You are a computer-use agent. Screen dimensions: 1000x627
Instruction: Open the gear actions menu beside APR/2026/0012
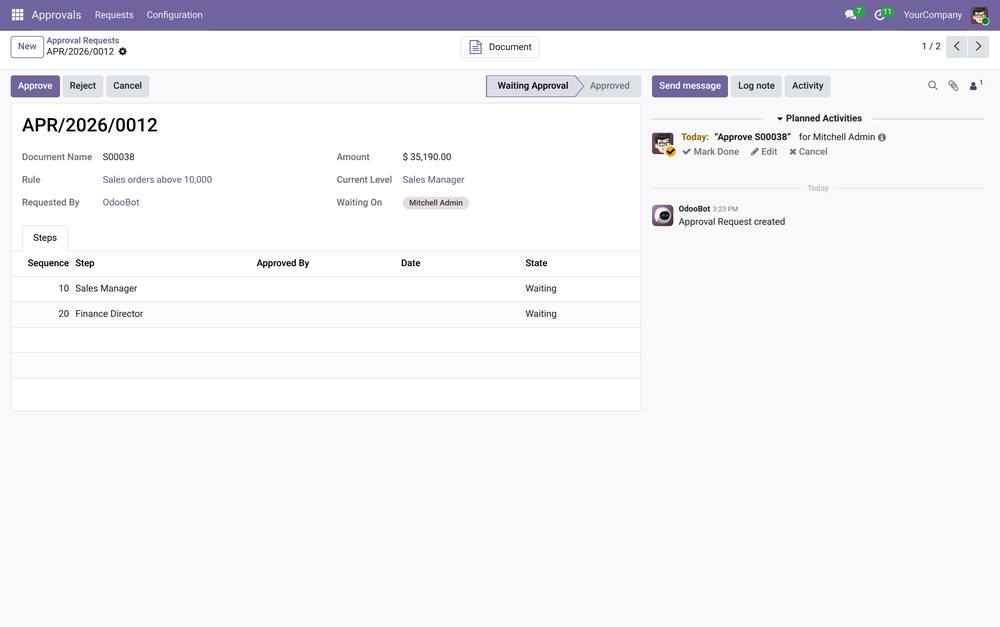click(x=122, y=52)
